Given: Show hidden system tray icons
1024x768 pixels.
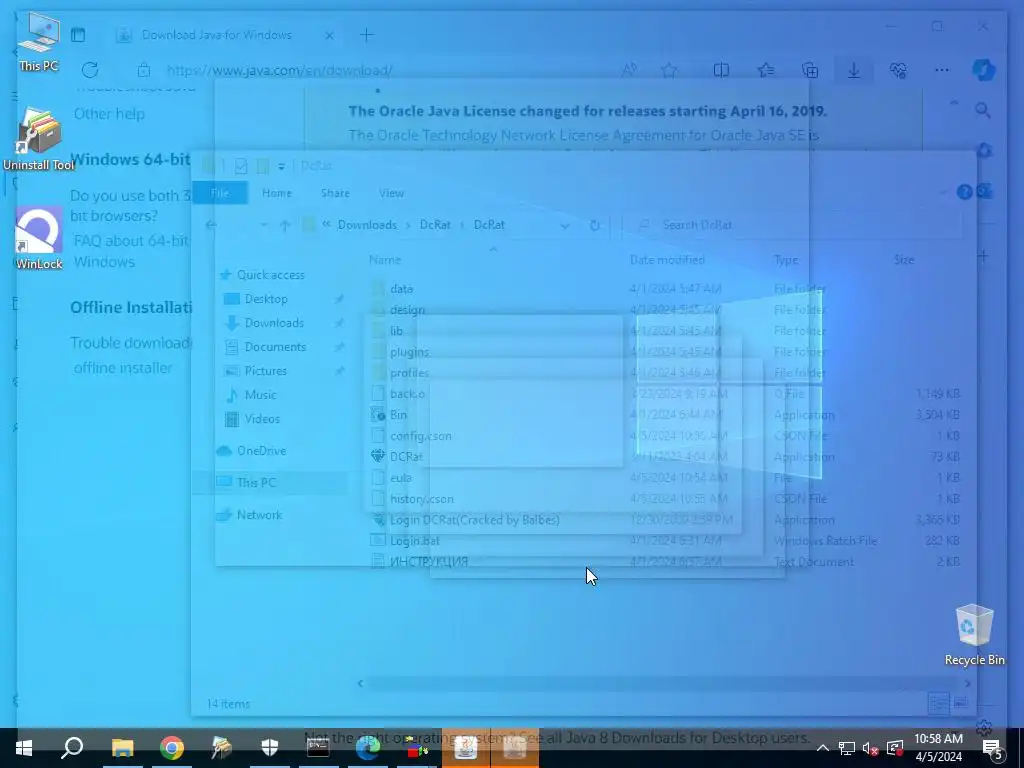Looking at the screenshot, I should [823, 748].
